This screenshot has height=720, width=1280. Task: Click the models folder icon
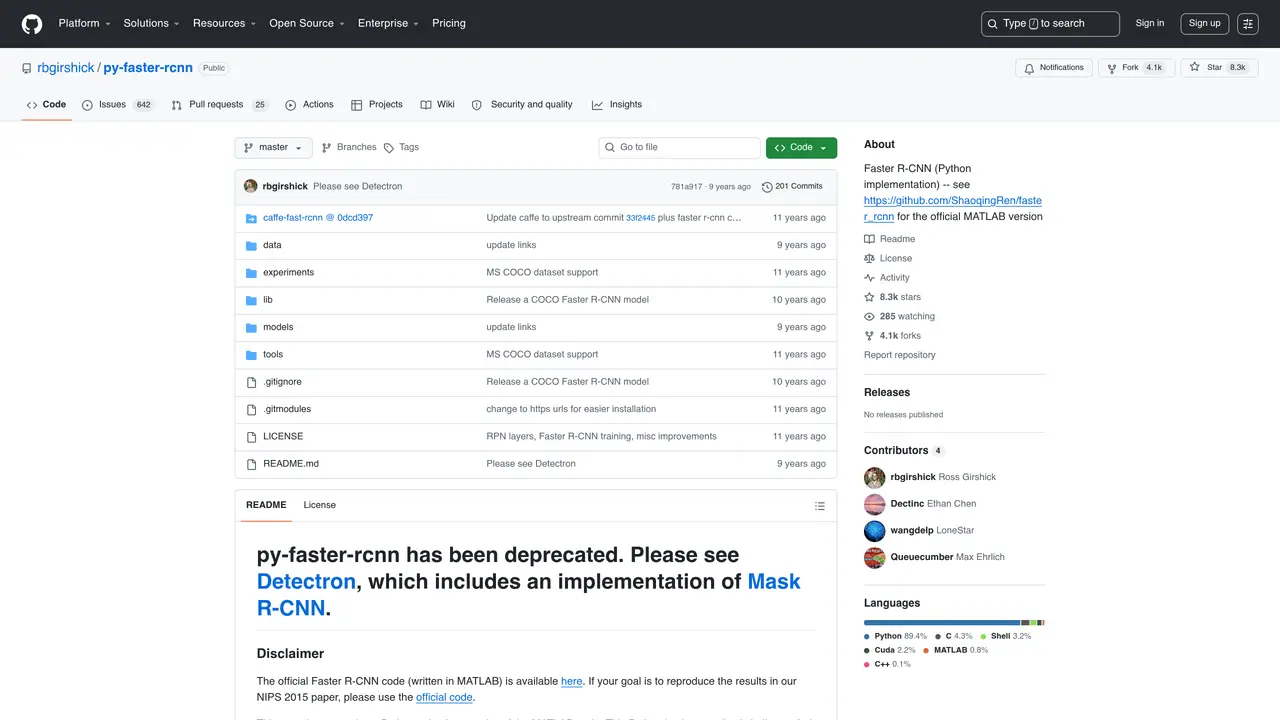[252, 327]
